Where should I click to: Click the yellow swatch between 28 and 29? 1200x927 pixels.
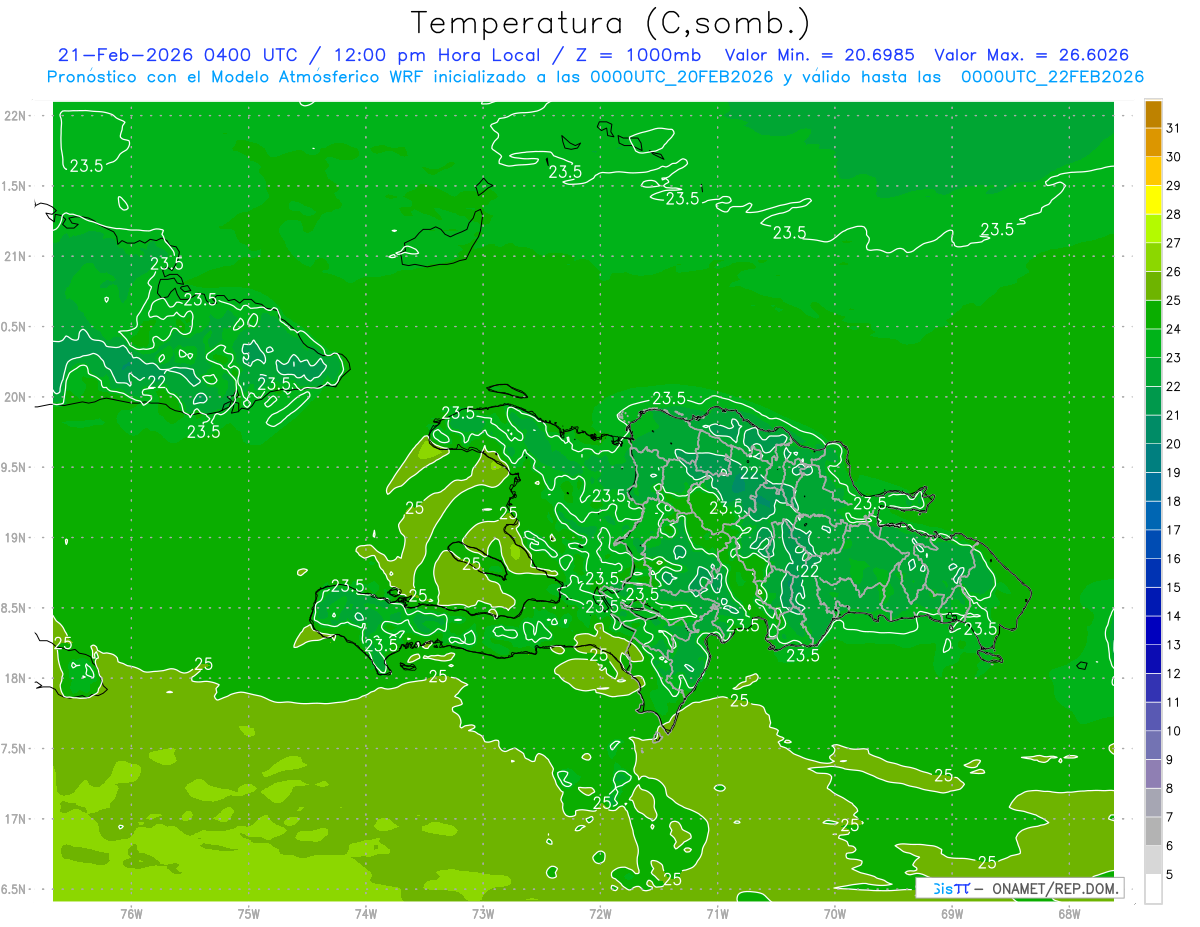pyautogui.click(x=1153, y=200)
